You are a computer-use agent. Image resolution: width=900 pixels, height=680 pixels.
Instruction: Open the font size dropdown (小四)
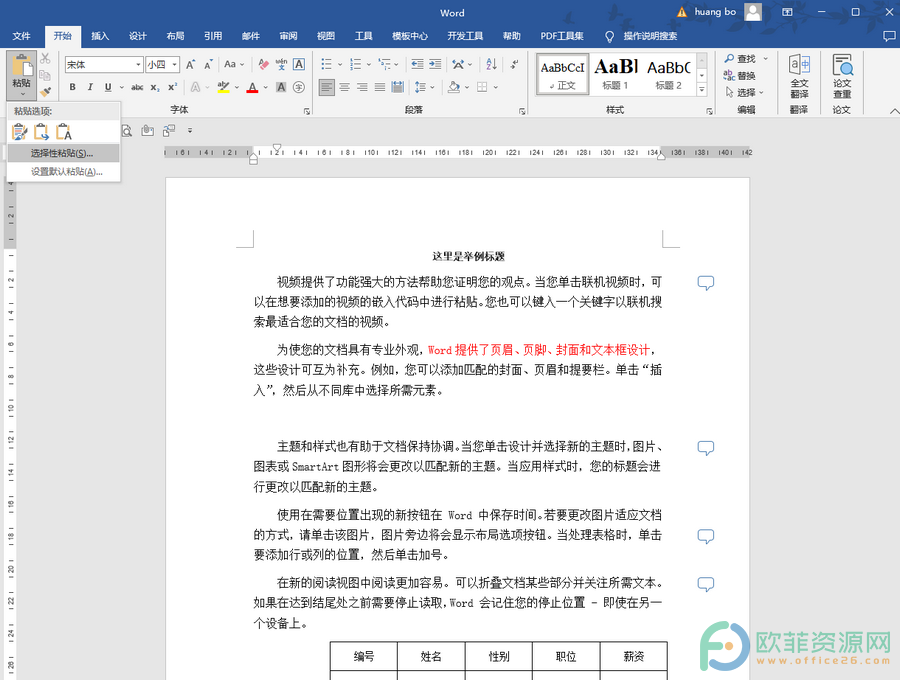(x=174, y=64)
